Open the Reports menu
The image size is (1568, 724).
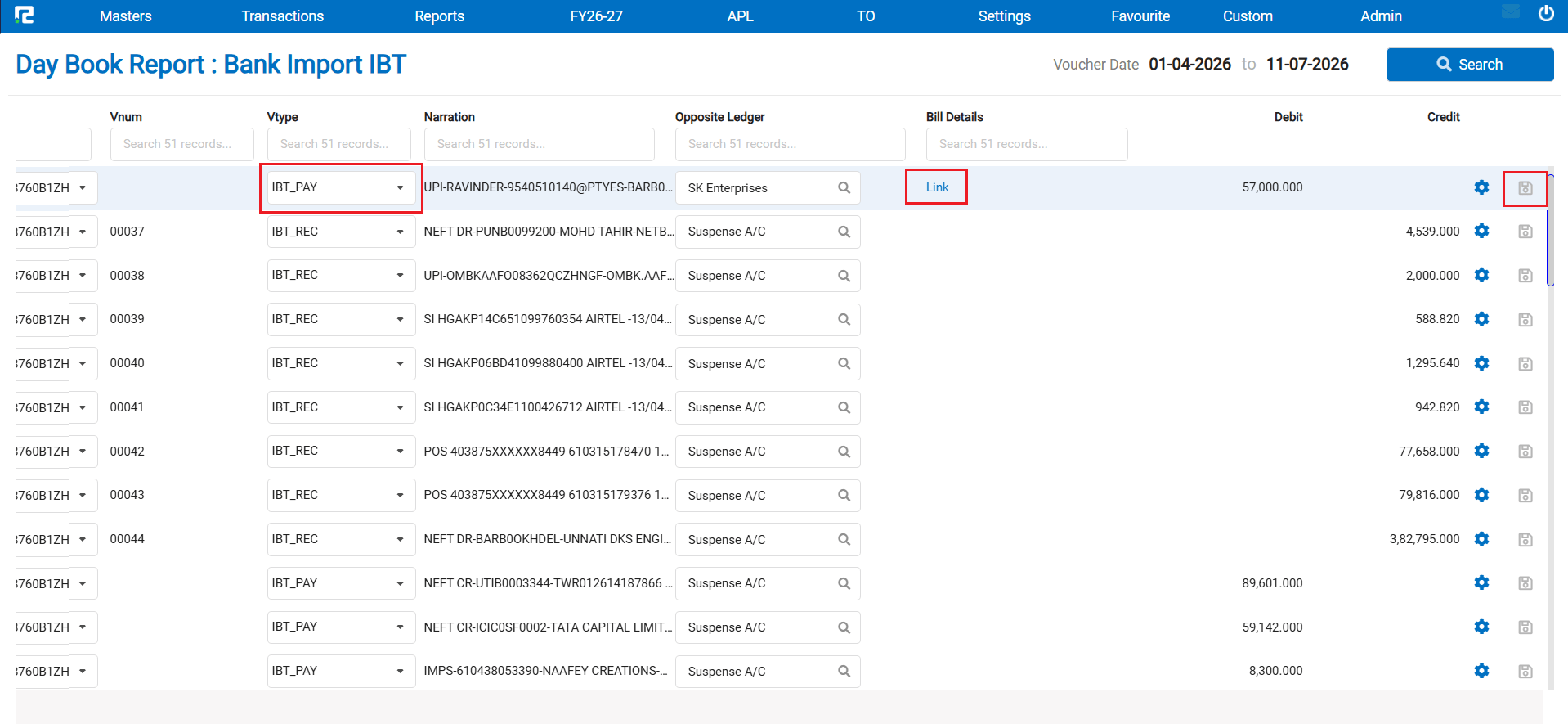[x=439, y=16]
